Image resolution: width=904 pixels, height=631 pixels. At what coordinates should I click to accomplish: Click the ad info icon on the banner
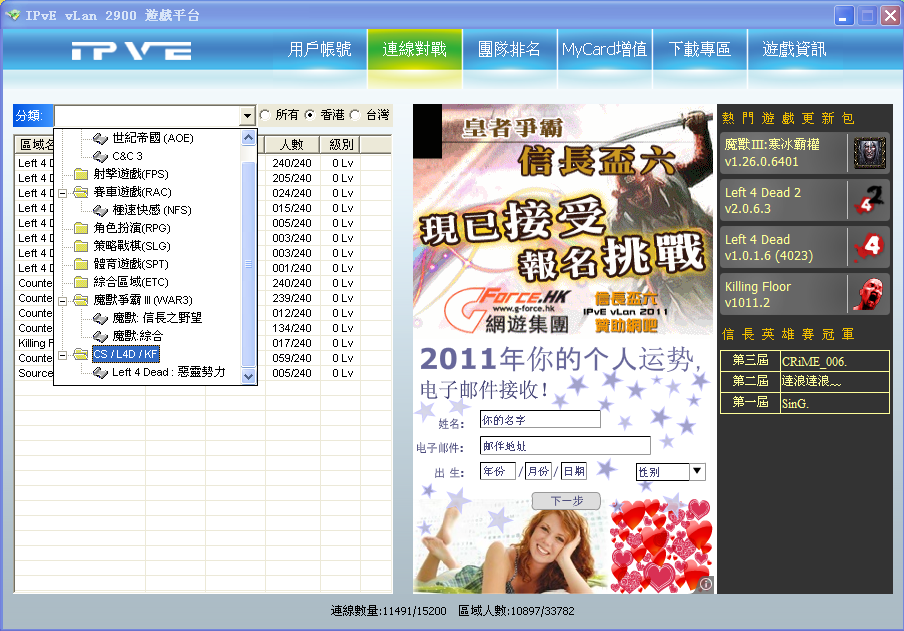point(706,584)
